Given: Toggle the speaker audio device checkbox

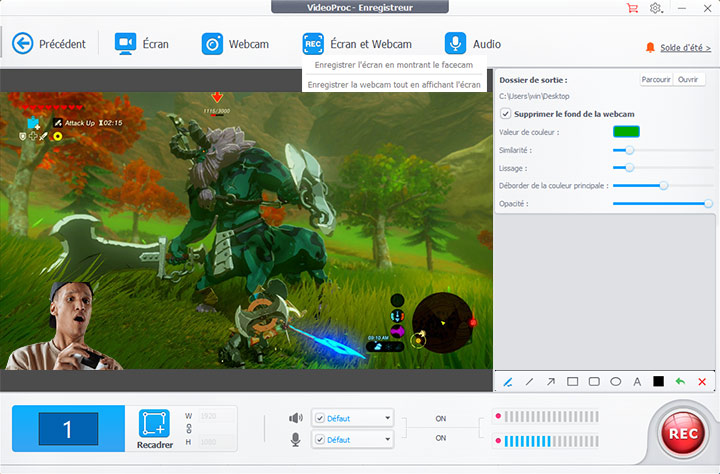Looking at the screenshot, I should tap(319, 418).
